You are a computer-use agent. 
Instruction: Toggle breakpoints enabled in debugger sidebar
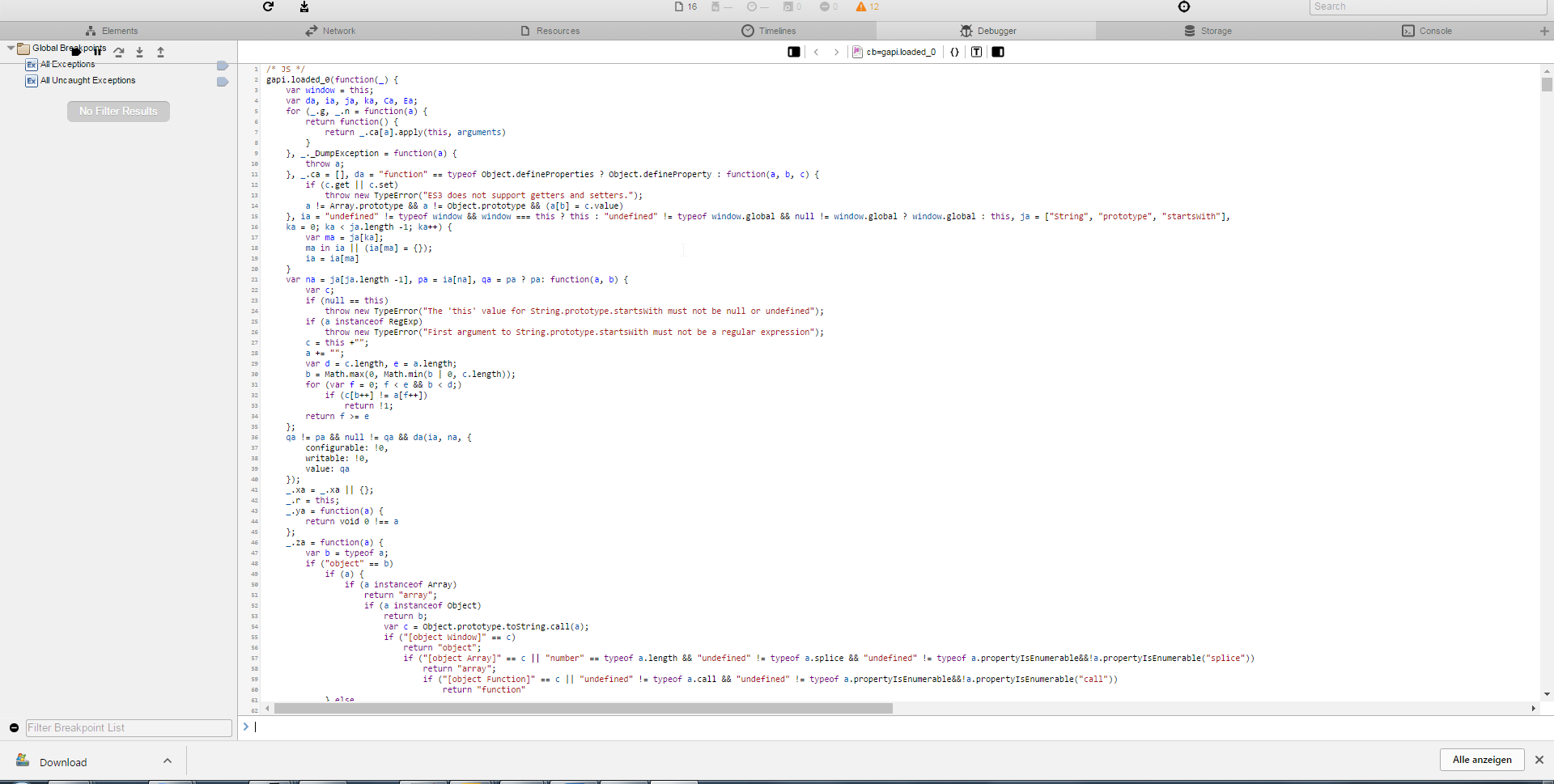(x=76, y=51)
